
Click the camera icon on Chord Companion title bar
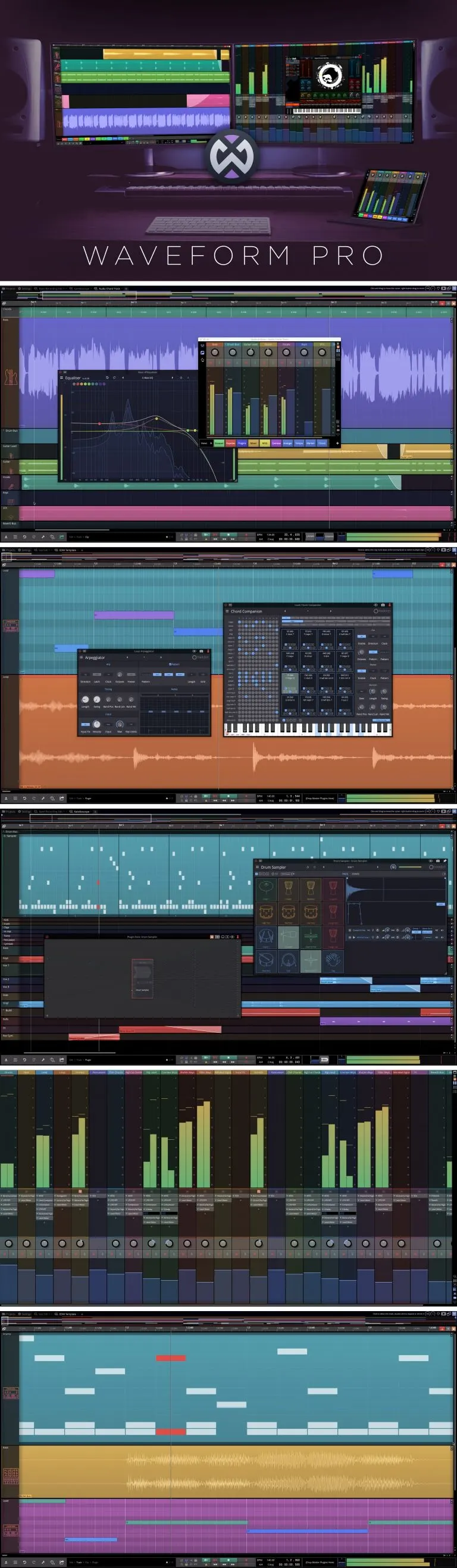[383, 605]
